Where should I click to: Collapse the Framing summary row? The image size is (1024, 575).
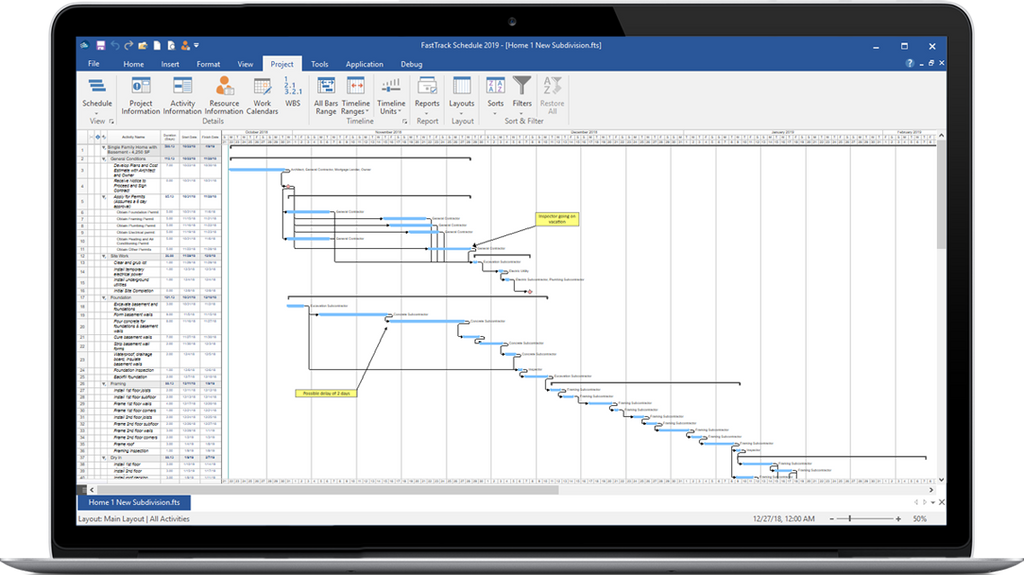(x=104, y=384)
